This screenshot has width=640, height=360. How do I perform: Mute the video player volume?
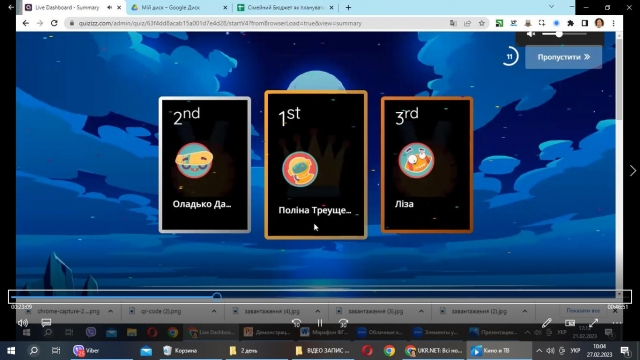(22, 323)
